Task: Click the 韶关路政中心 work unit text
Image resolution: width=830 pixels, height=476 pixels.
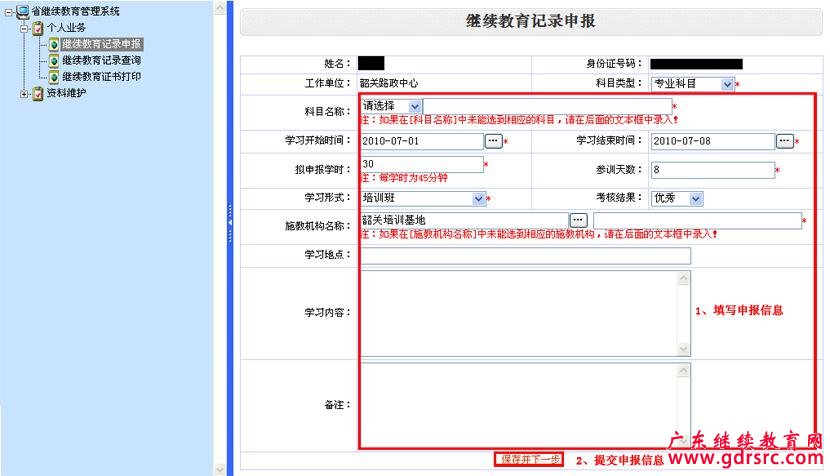Action: 389,83
